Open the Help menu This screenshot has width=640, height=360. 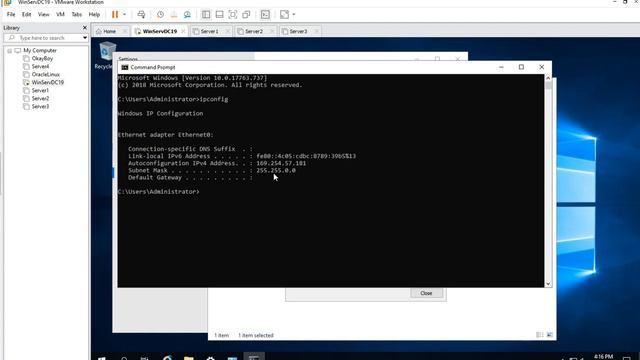pos(94,15)
